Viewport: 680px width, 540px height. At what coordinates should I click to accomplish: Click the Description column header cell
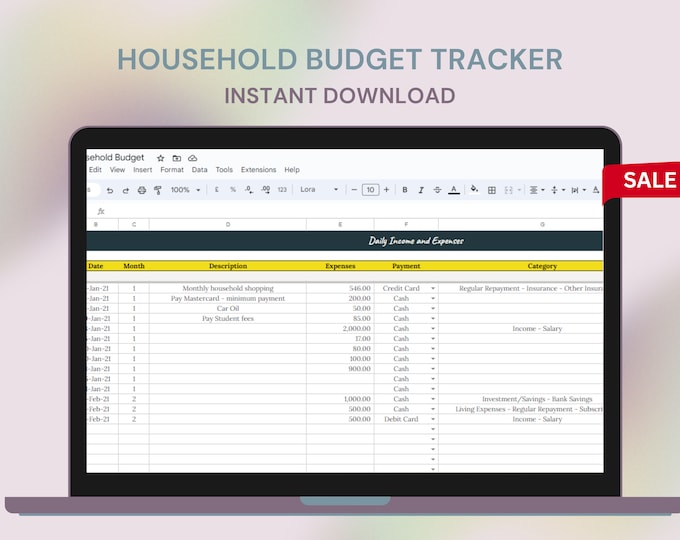pos(228,266)
